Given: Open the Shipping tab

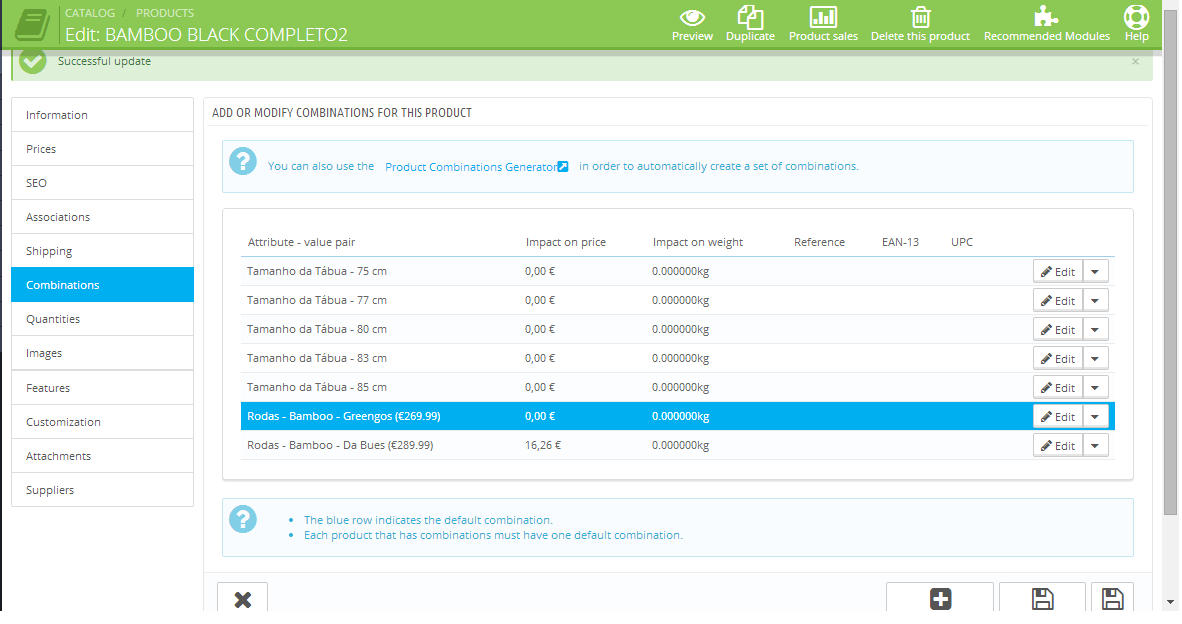Looking at the screenshot, I should (x=103, y=250).
